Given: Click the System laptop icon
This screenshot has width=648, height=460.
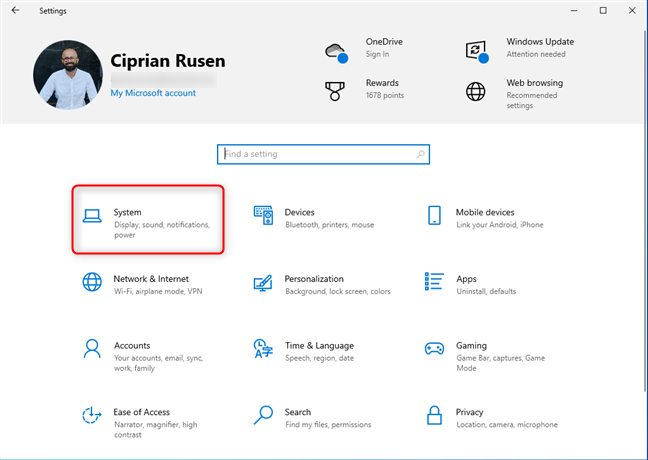Looking at the screenshot, I should point(92,216).
